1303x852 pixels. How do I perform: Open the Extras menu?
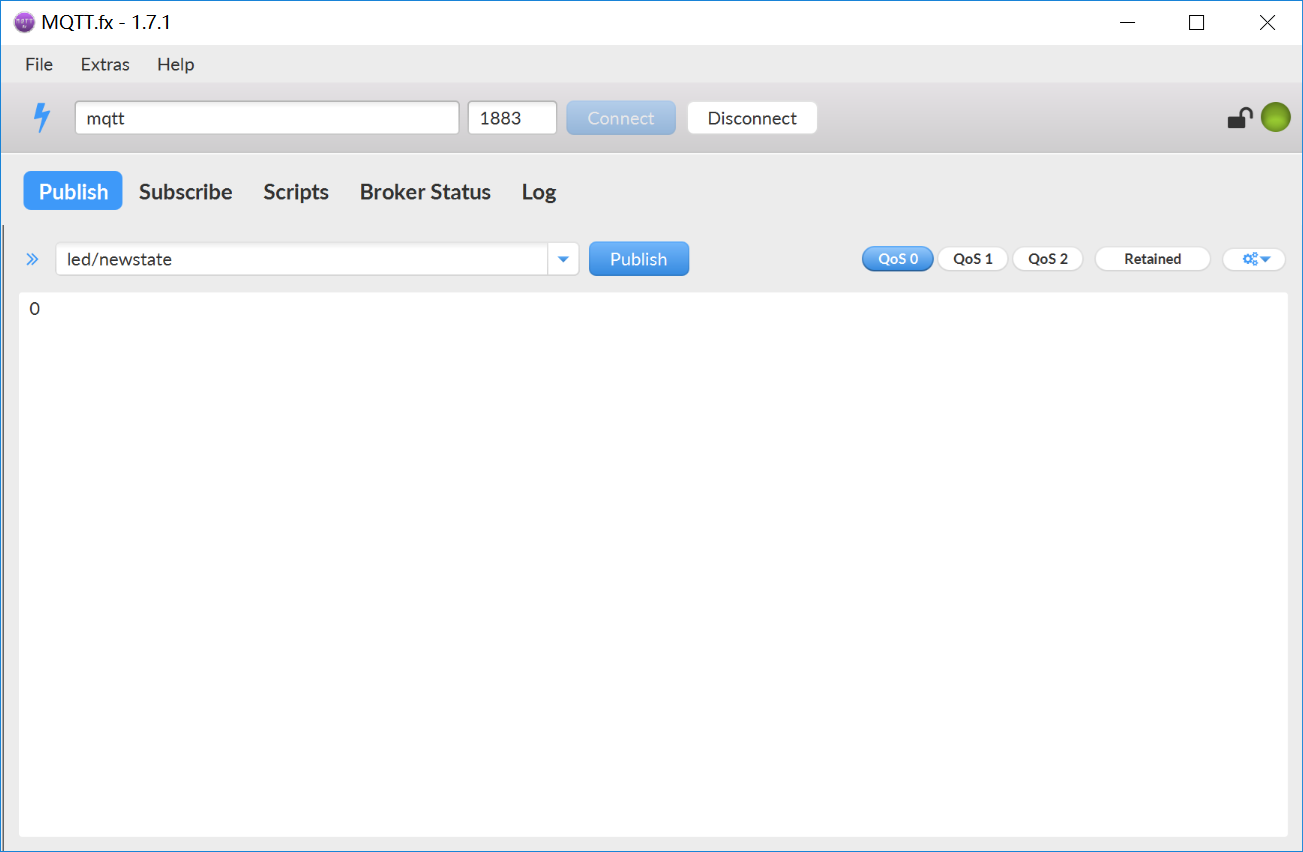point(105,64)
